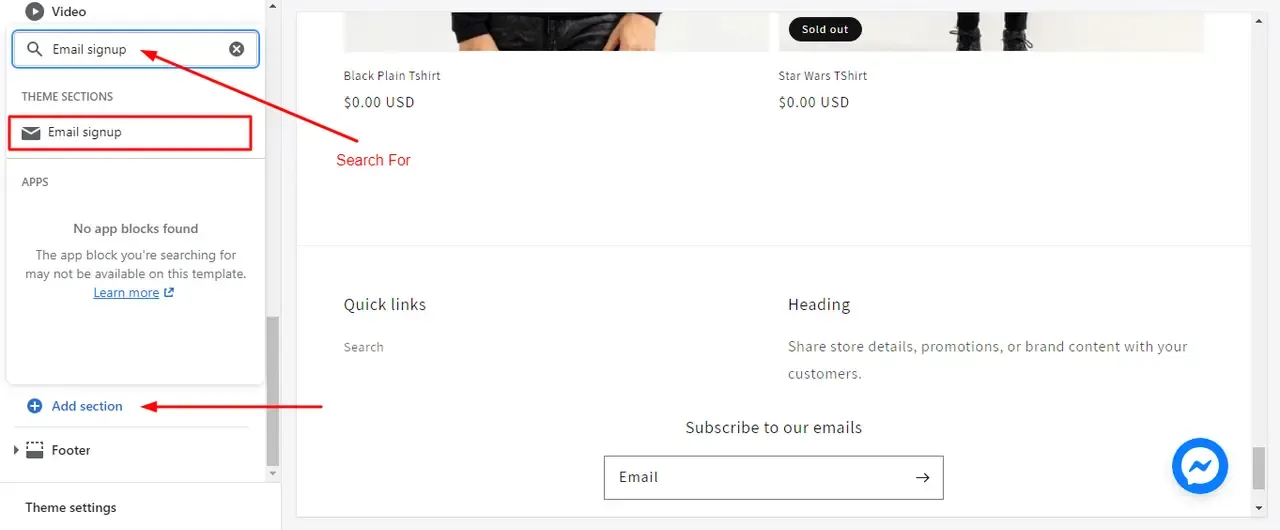Select Email signup theme section

coord(130,133)
